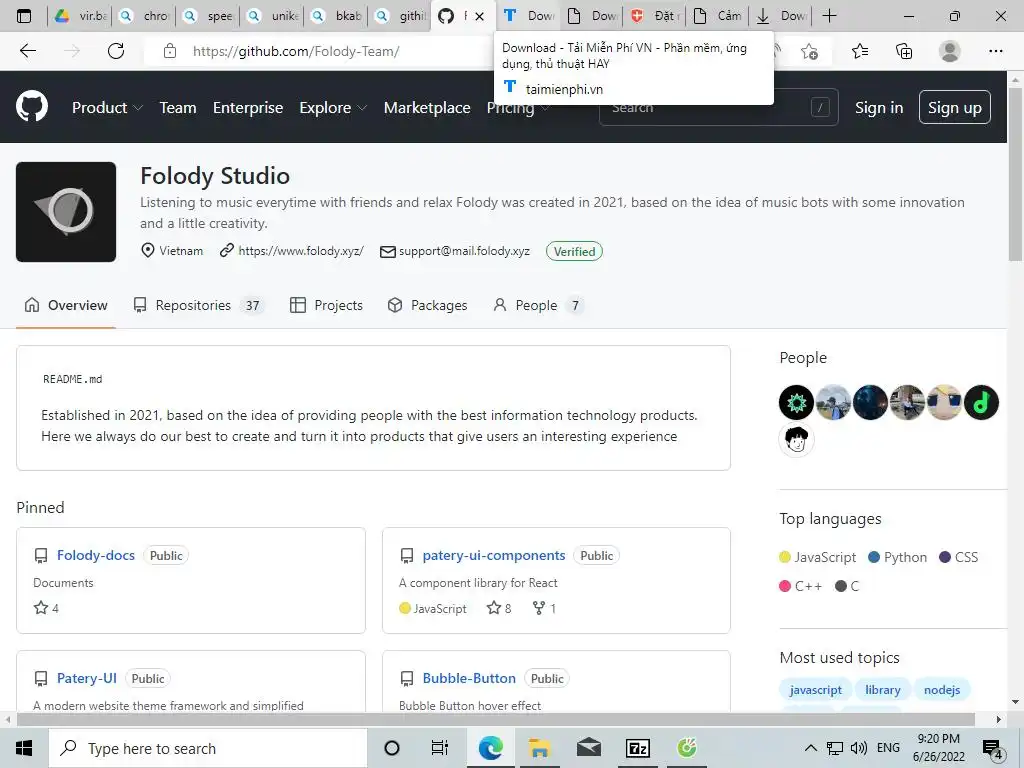Screen dimensions: 1024x768
Task: Open the Marketplace page
Action: 427,108
